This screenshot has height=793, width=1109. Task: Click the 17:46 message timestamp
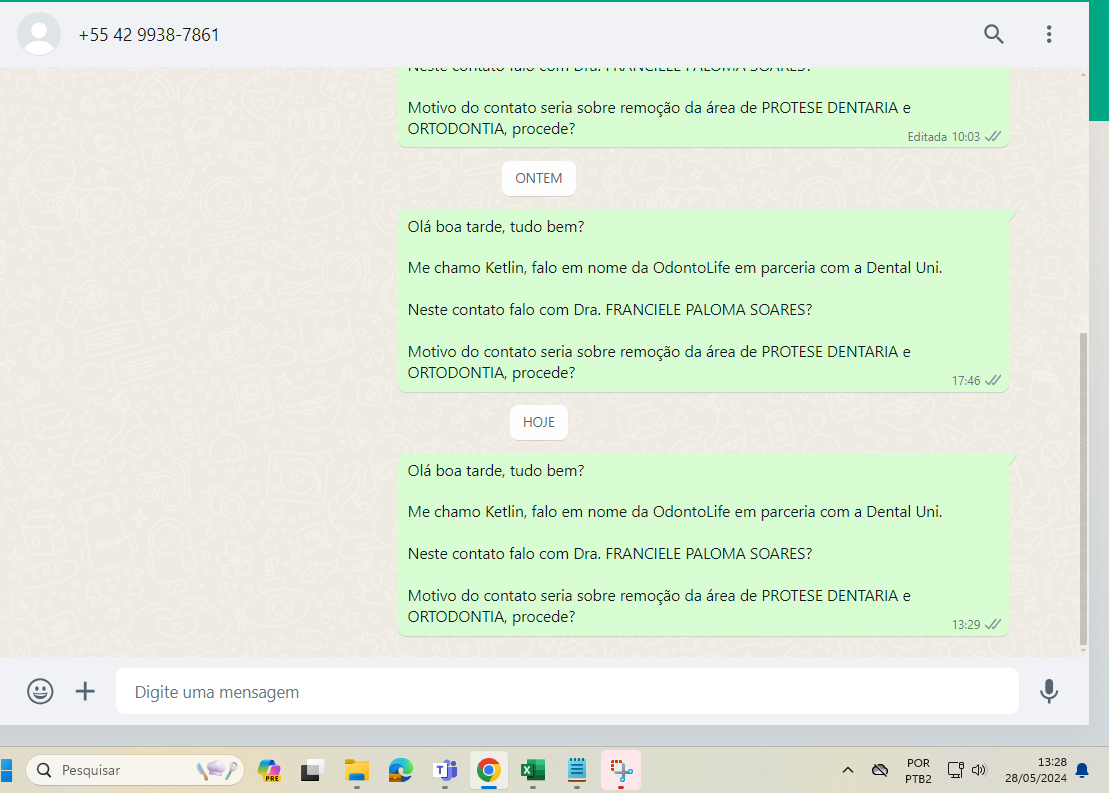pyautogui.click(x=965, y=381)
